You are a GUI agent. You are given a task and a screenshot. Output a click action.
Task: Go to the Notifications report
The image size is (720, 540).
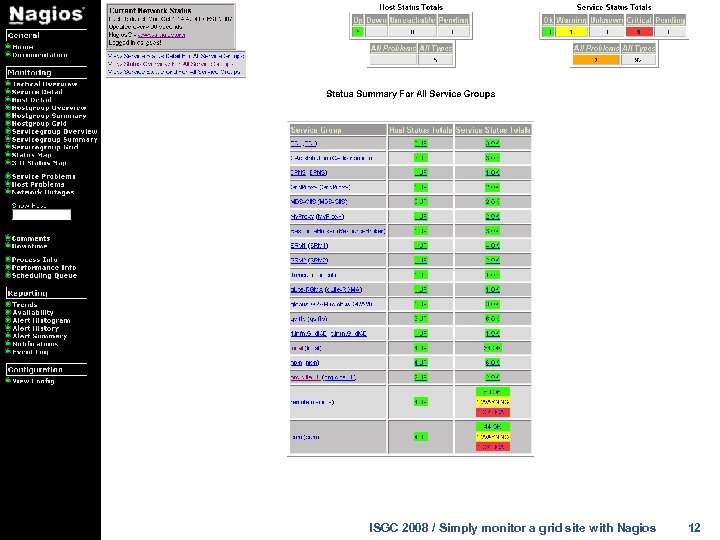click(35, 344)
